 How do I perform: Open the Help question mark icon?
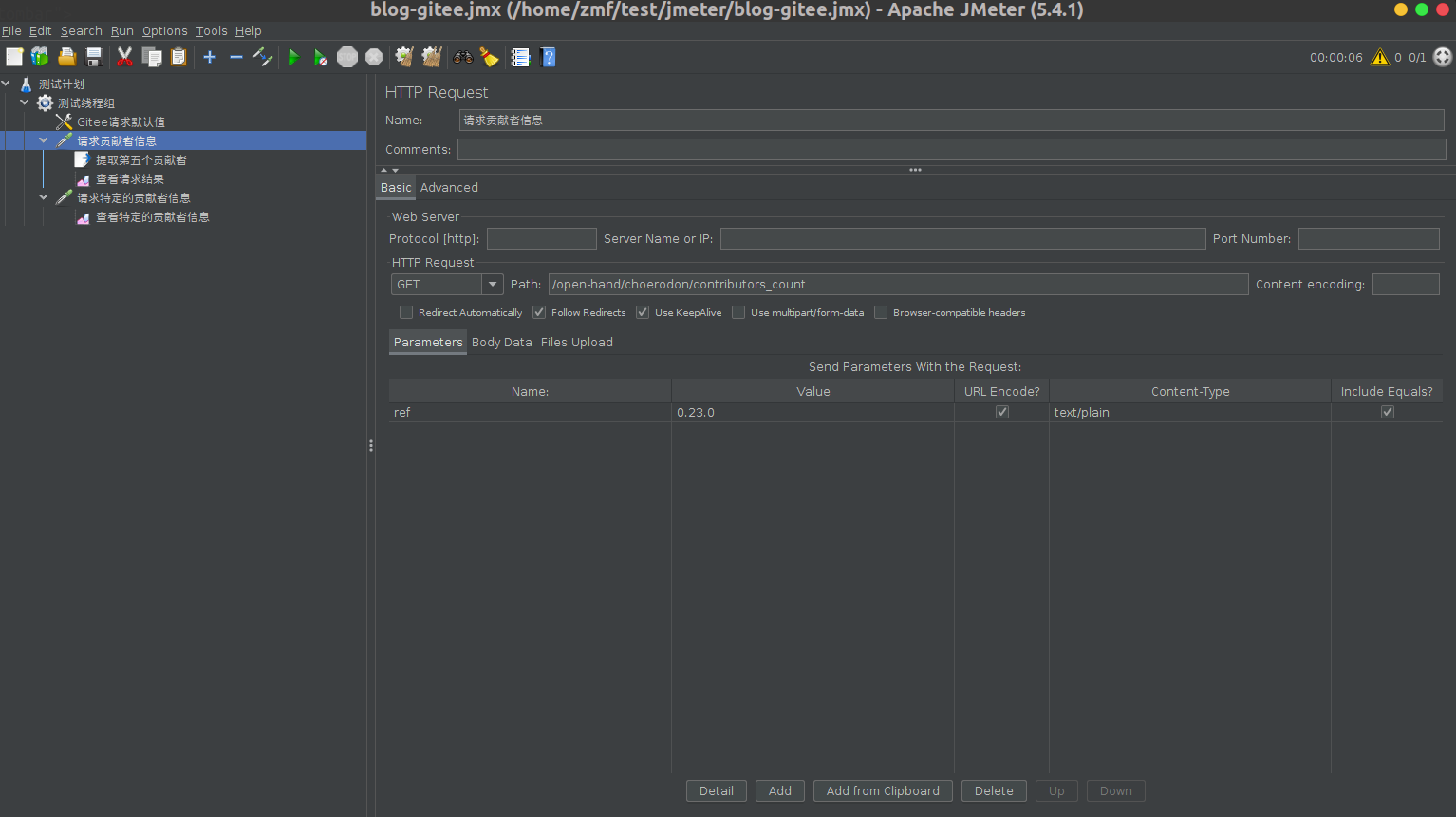pyautogui.click(x=548, y=57)
